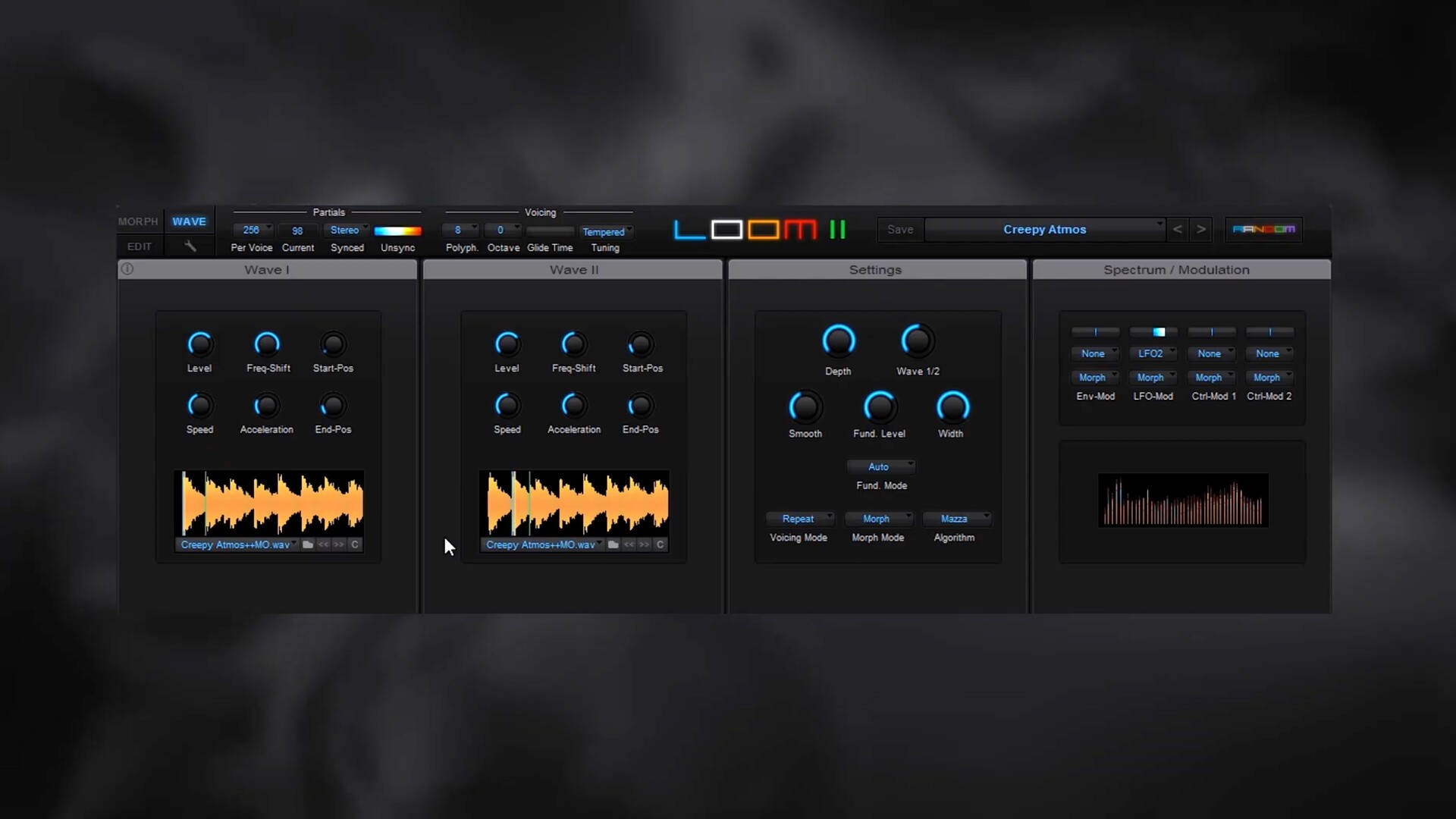Switch to the MORPH view
Image resolution: width=1456 pixels, height=819 pixels.
coord(138,221)
